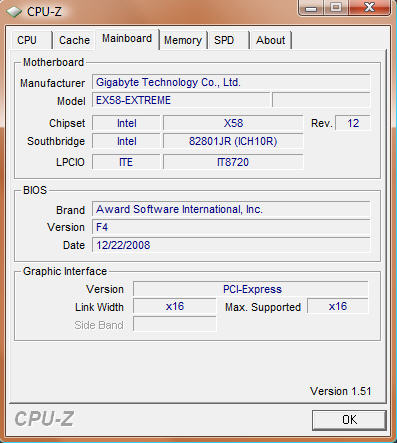The width and height of the screenshot is (397, 443).
Task: Click the LPCIO model IT8720 field
Action: [233, 162]
